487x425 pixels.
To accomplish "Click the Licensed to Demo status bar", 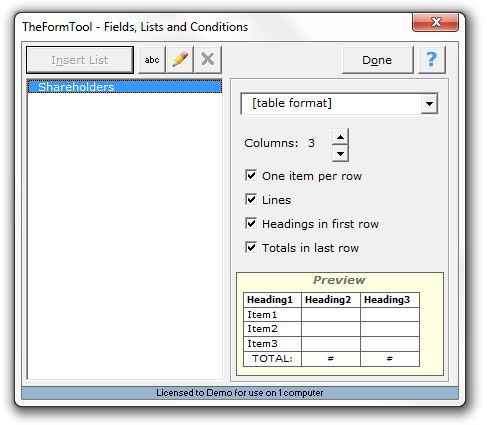I will coord(240,393).
